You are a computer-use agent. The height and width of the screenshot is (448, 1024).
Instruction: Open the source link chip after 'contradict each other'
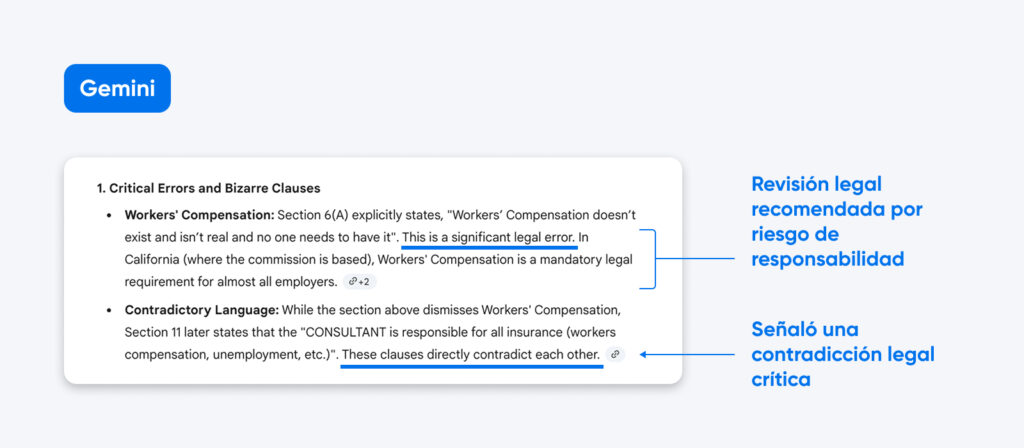tap(615, 354)
